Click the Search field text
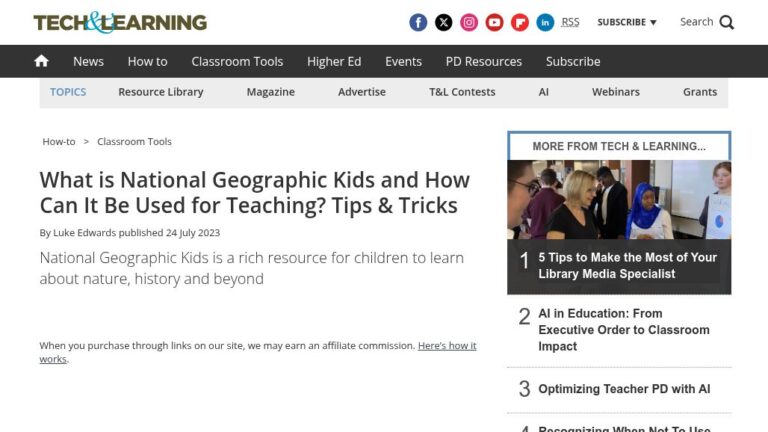Image resolution: width=768 pixels, height=432 pixels. click(x=696, y=22)
